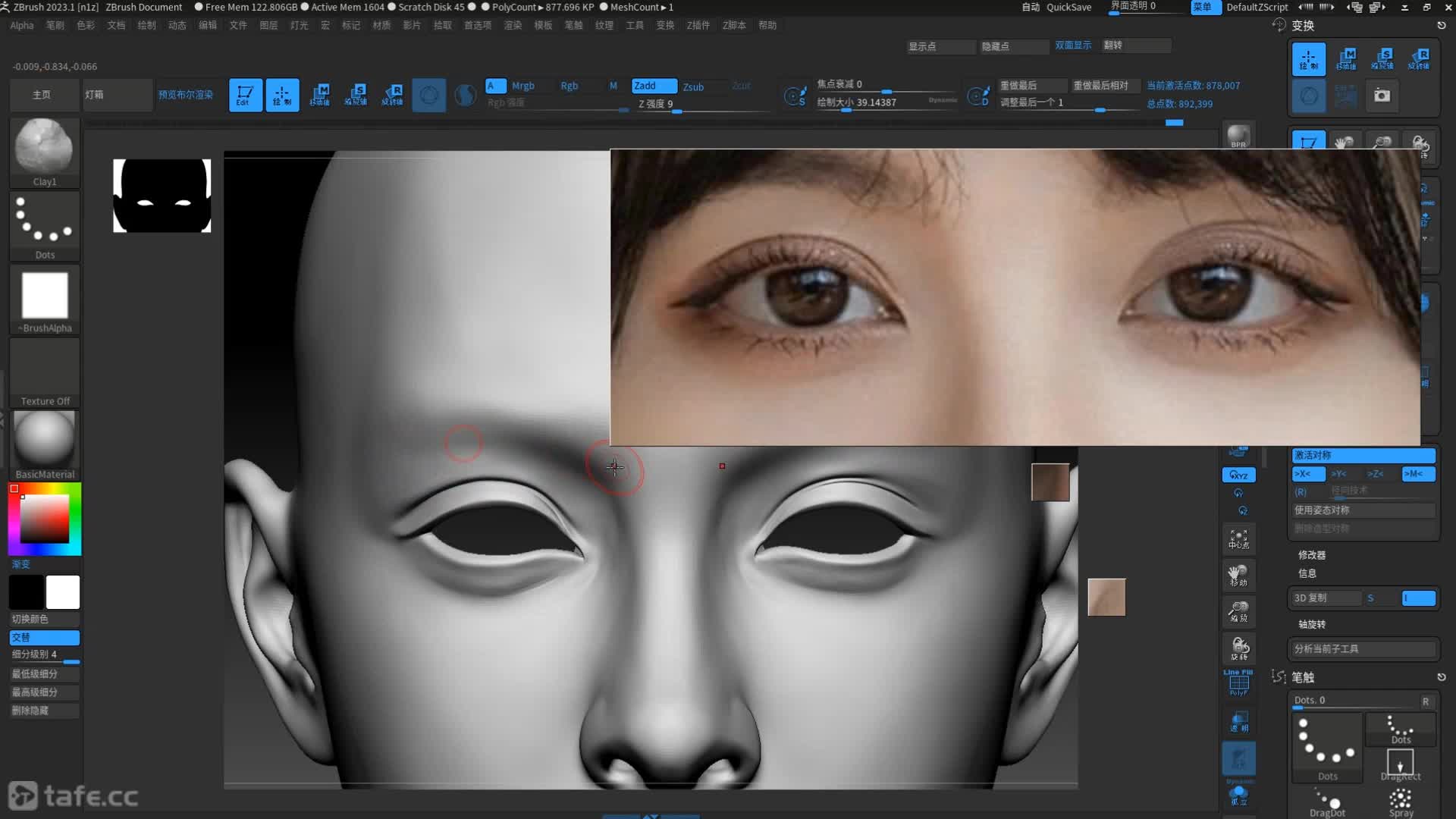Click the camera snapshot icon in Transform panel
Viewport: 1456px width, 819px height.
pos(1382,96)
